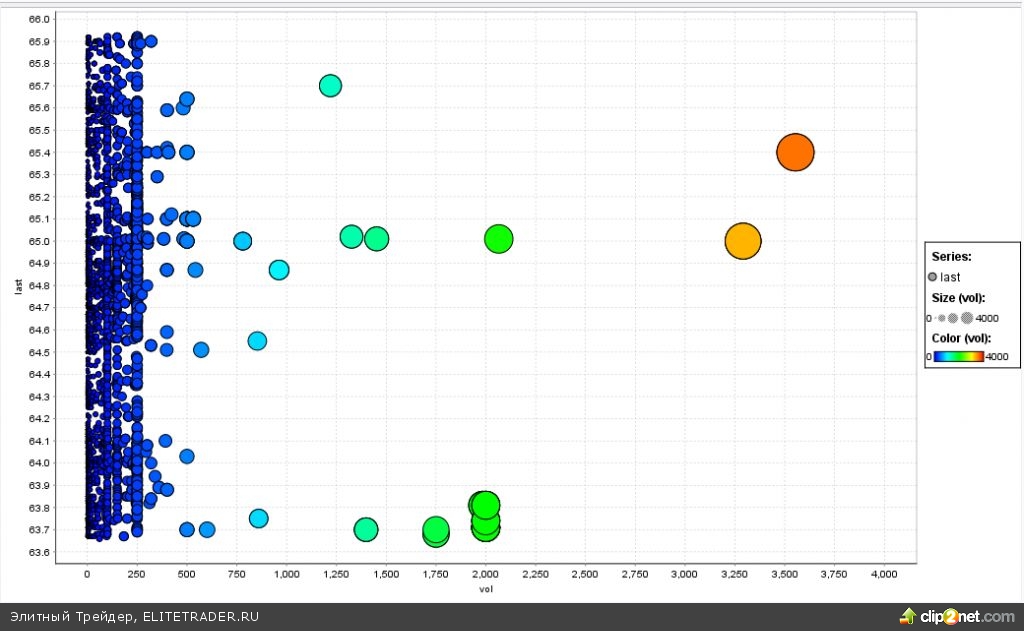Select the teal bubble at price 65.7
Screen dimensions: 1024x631
pyautogui.click(x=330, y=86)
